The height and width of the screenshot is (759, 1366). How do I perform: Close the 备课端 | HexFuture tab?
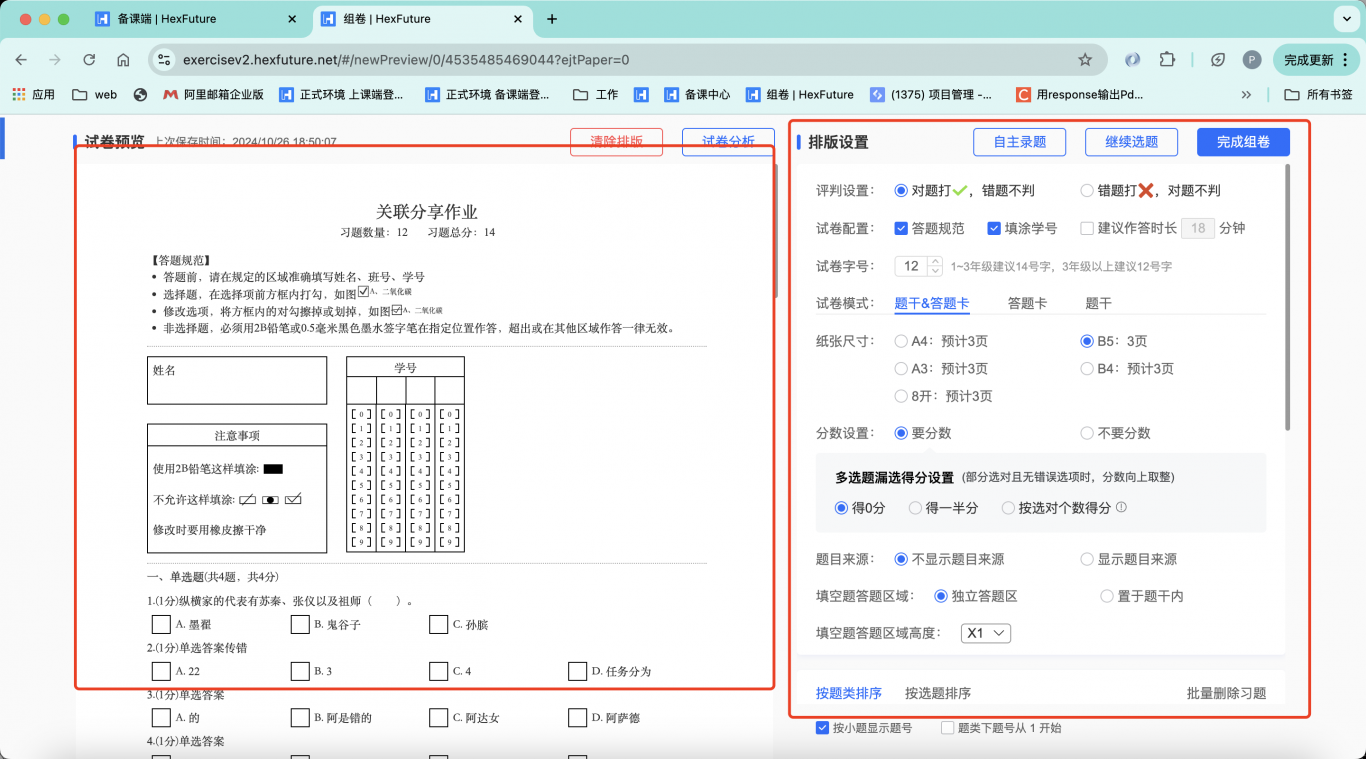click(x=292, y=19)
